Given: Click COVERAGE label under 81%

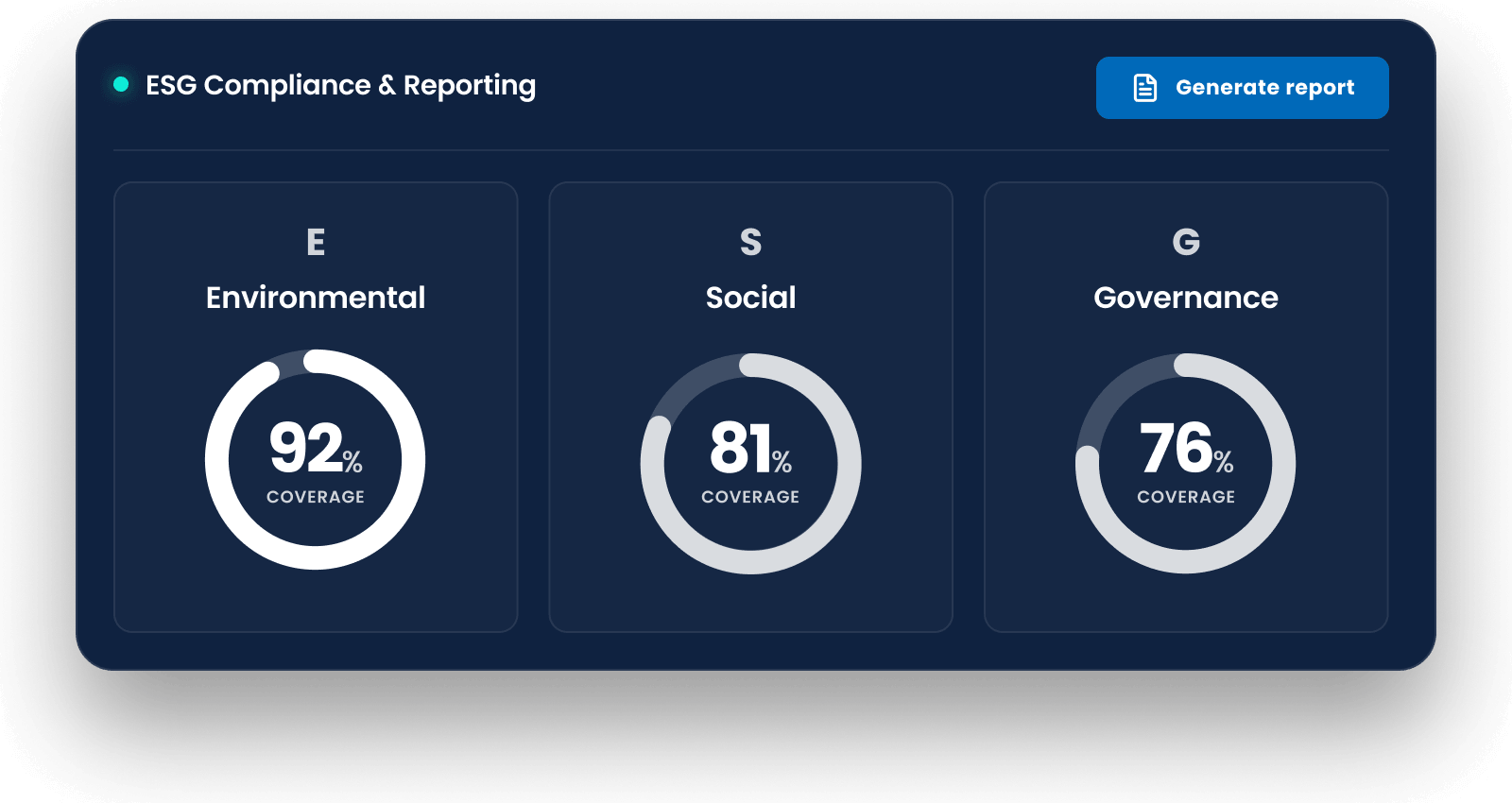Looking at the screenshot, I should click(750, 497).
